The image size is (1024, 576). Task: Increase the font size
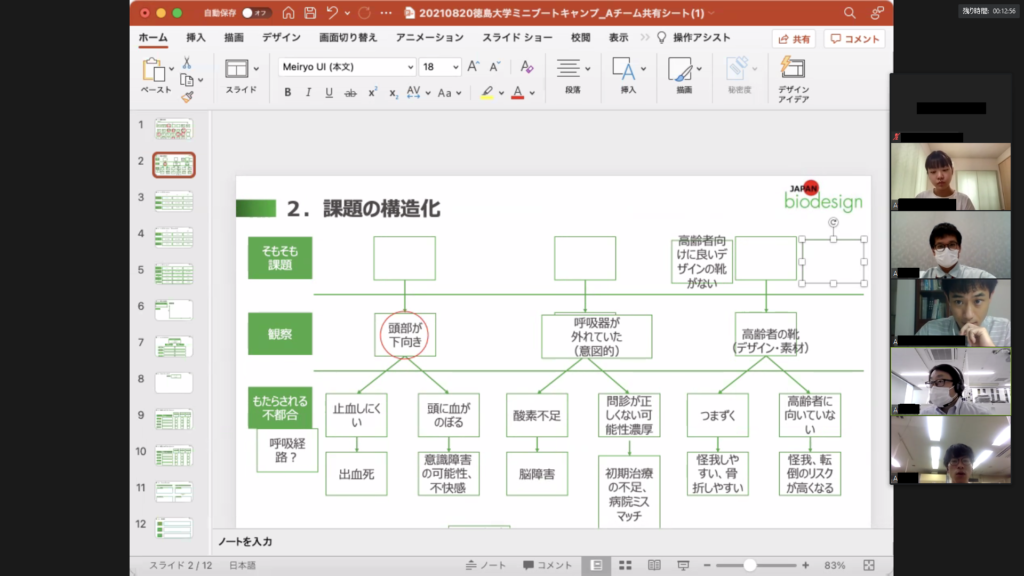pos(473,67)
